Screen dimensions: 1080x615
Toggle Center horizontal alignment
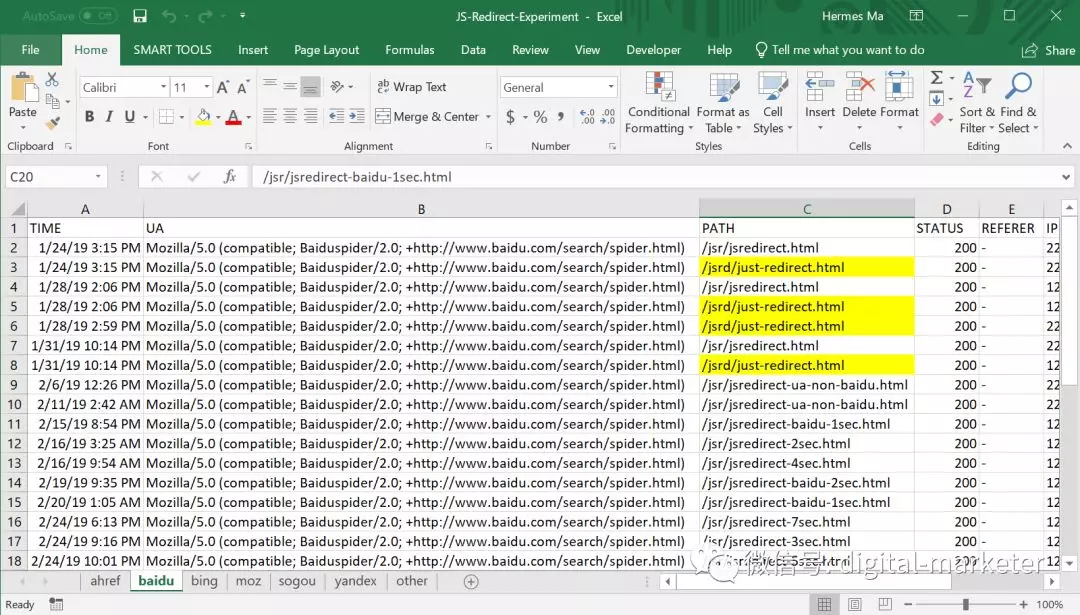pyautogui.click(x=290, y=116)
